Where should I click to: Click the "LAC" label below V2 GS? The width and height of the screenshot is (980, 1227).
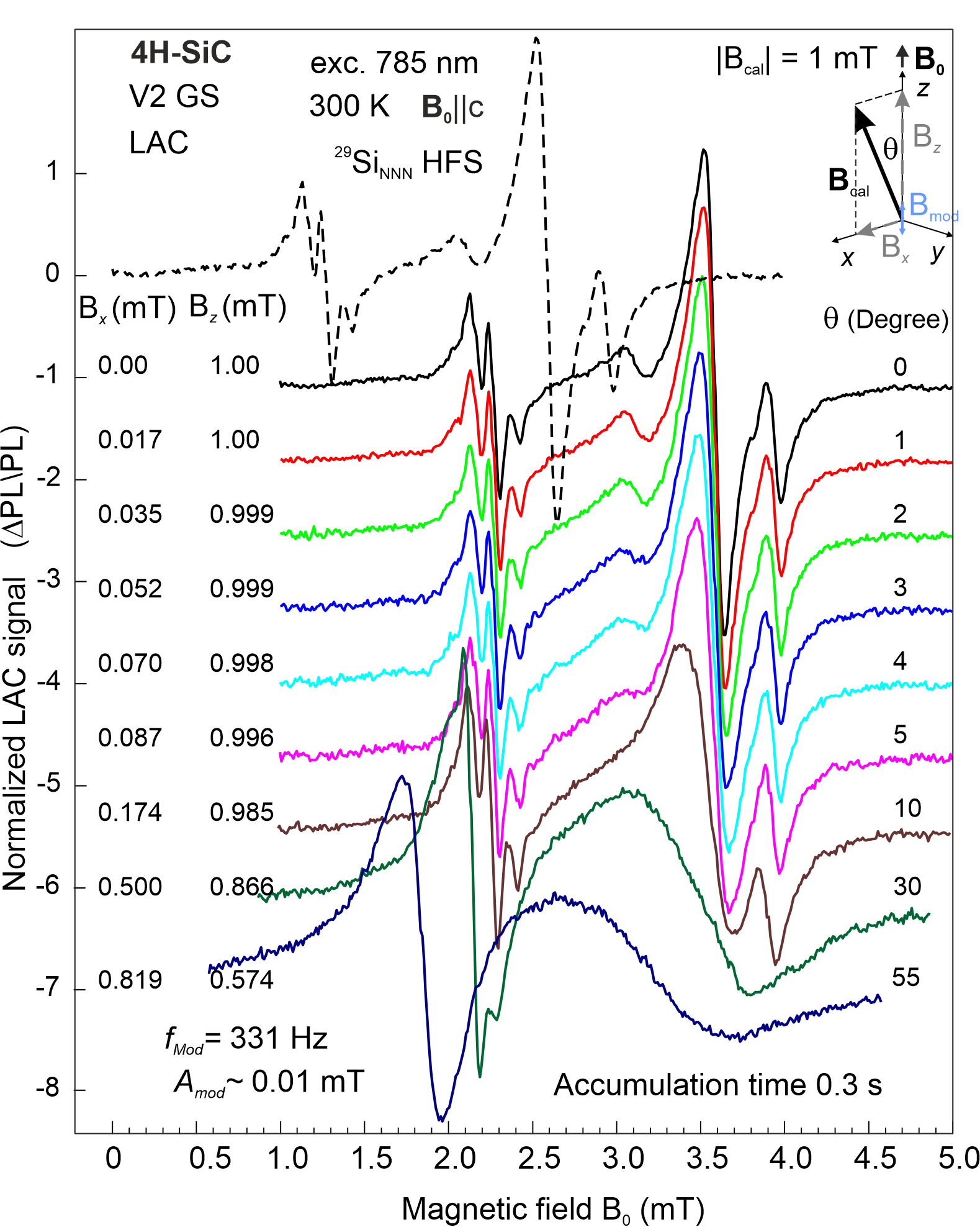(x=158, y=143)
